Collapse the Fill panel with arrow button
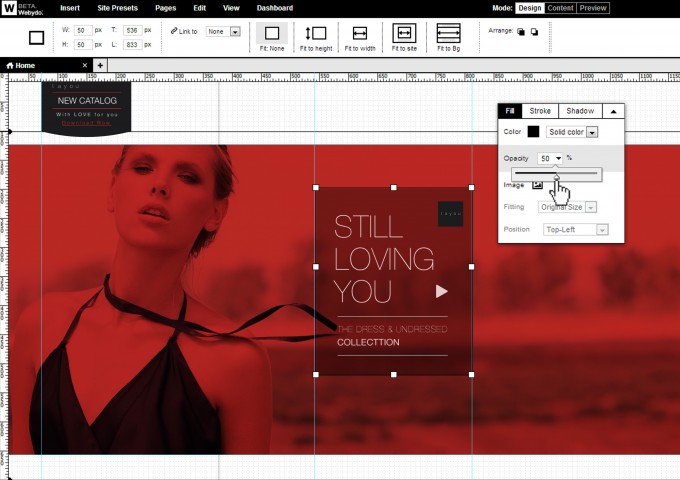Image resolution: width=680 pixels, height=480 pixels. (613, 111)
